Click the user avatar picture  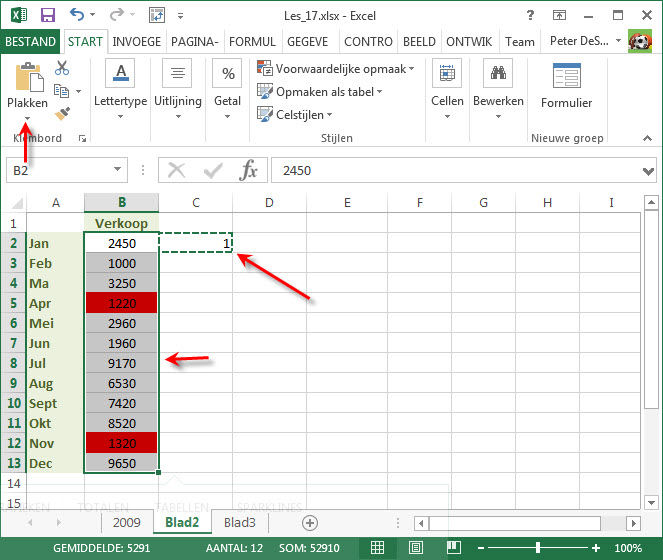[x=640, y=41]
